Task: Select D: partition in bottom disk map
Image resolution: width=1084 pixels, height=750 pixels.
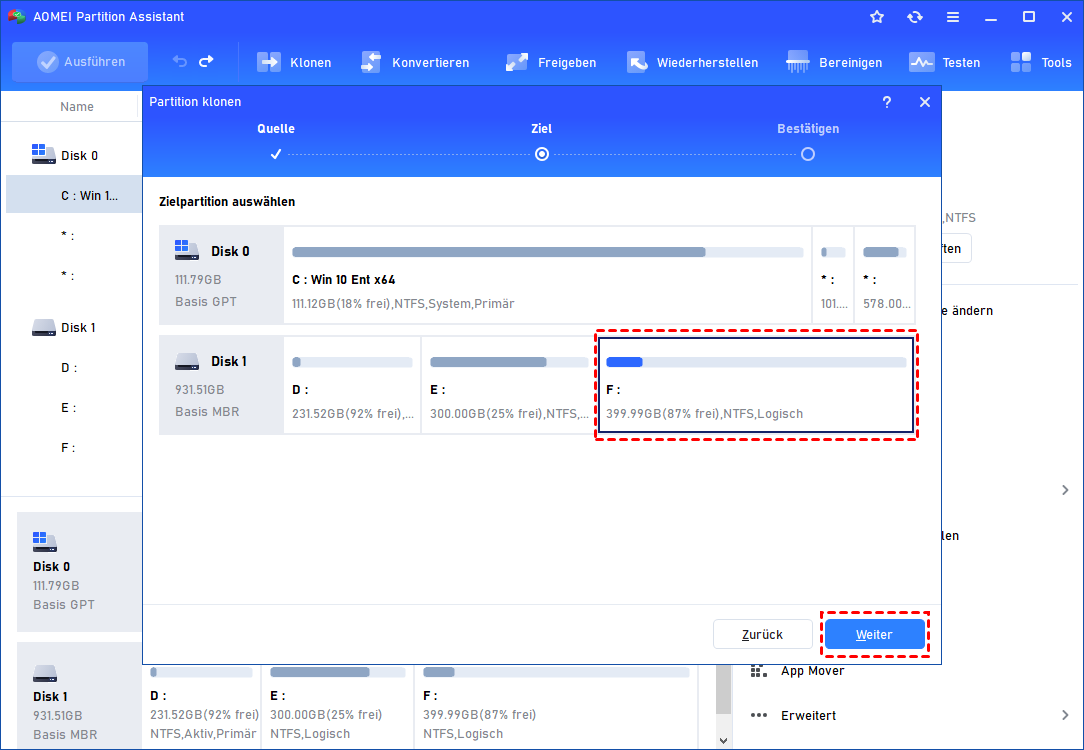Action: pos(202,704)
